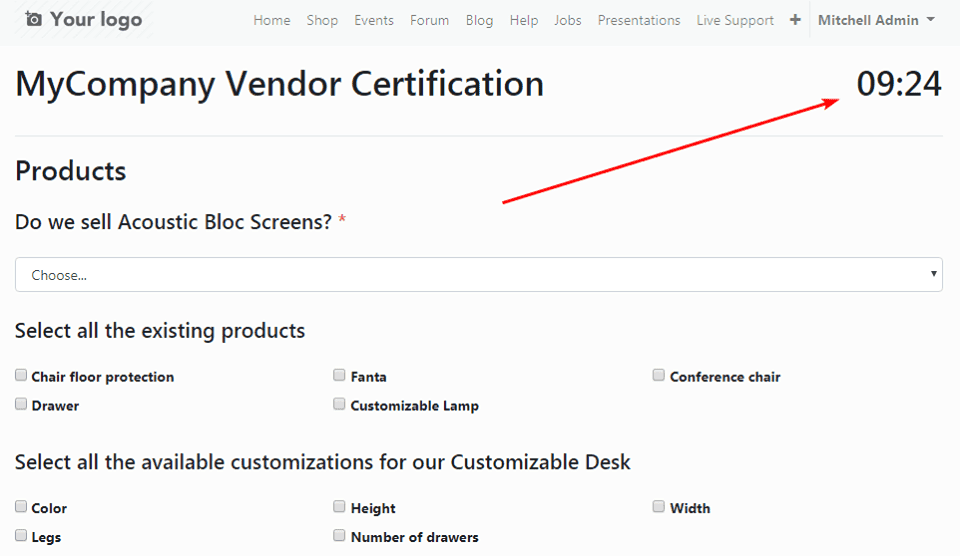Click the Customizable Desk customizations question text
The height and width of the screenshot is (556, 960).
click(323, 462)
